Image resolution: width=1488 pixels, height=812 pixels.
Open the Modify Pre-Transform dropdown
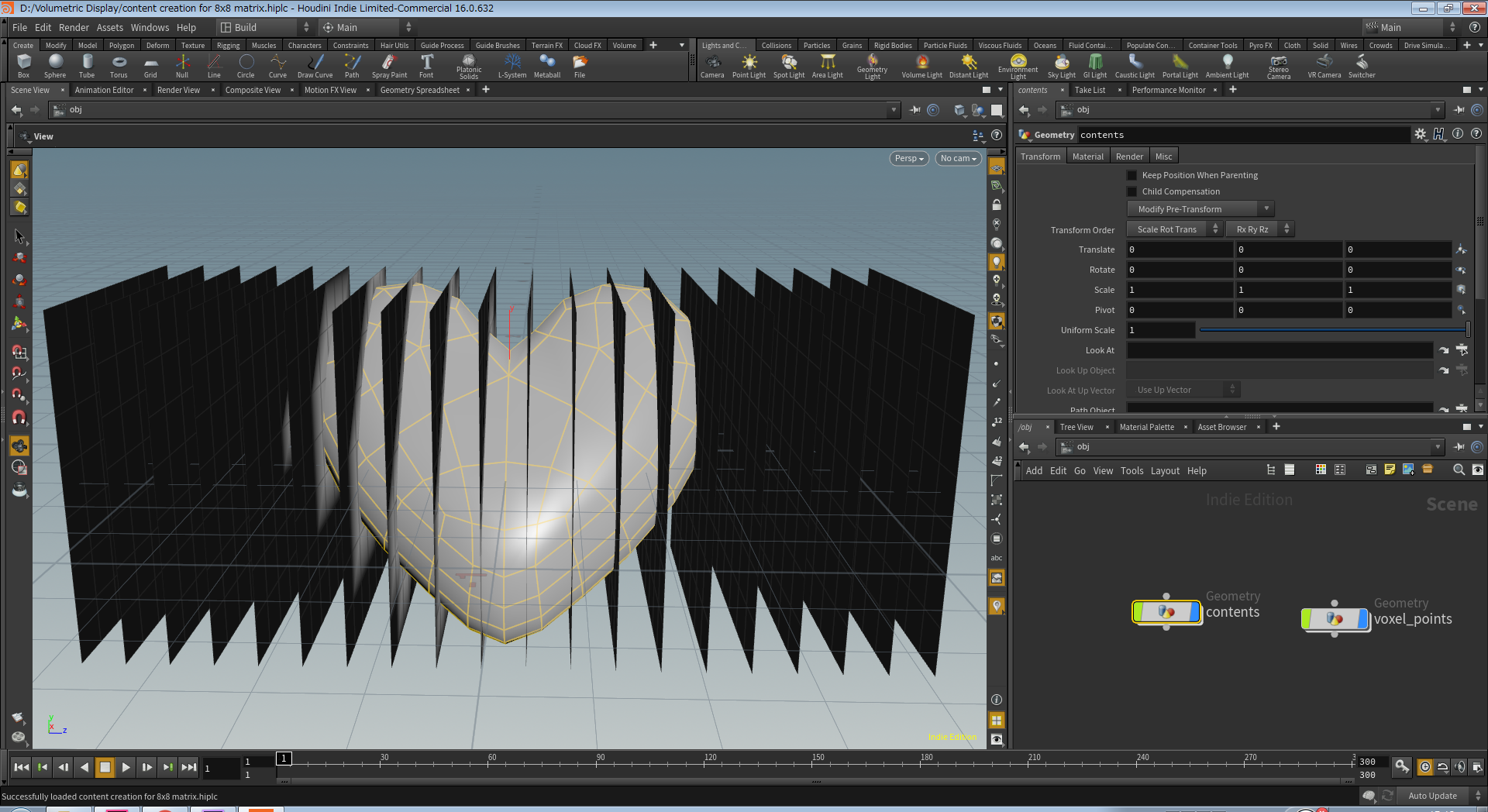pos(1200,209)
